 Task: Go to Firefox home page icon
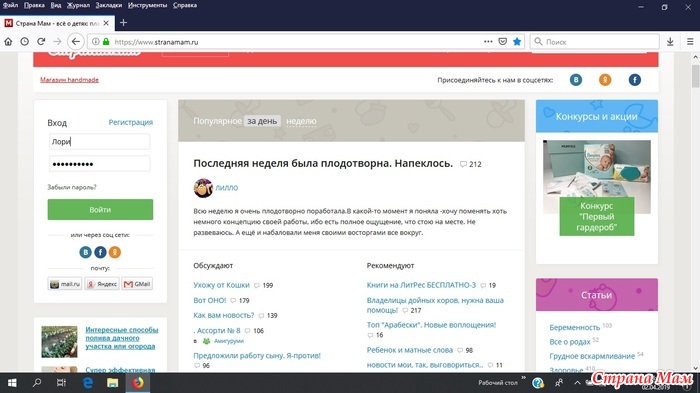coord(8,42)
